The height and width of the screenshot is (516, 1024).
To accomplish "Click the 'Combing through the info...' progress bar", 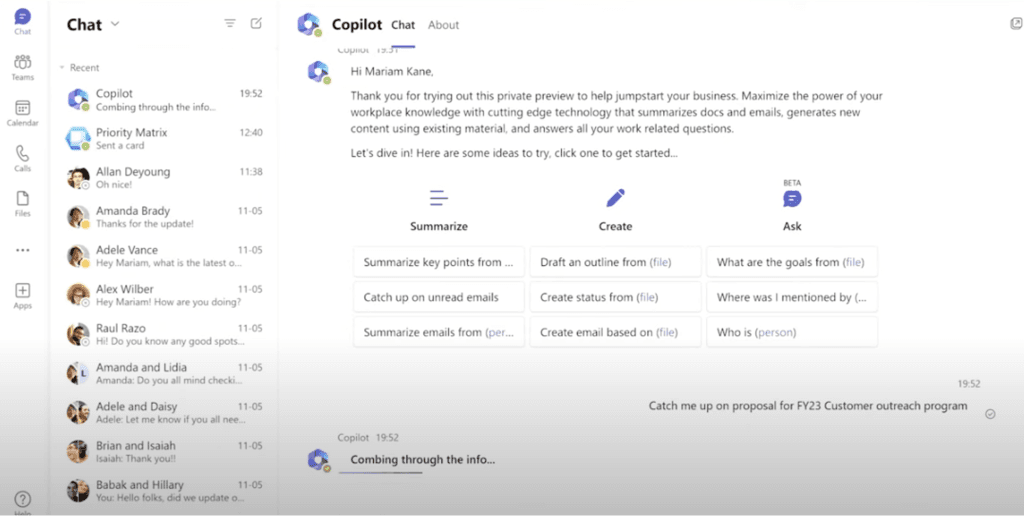I will [381, 472].
